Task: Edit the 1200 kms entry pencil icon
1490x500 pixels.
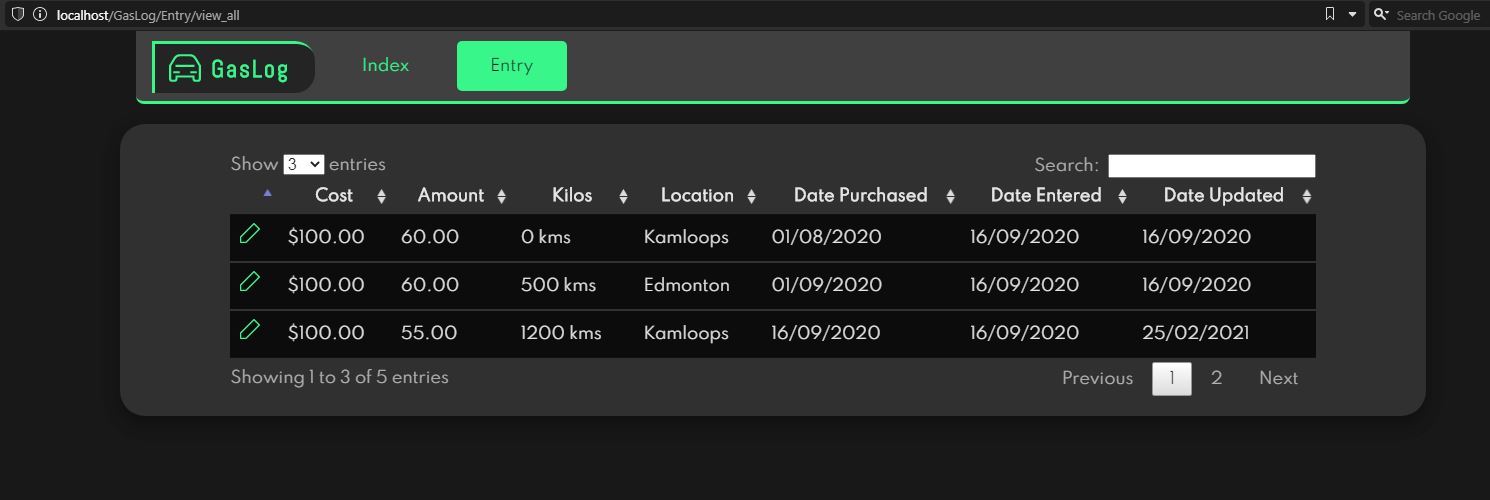Action: point(250,330)
